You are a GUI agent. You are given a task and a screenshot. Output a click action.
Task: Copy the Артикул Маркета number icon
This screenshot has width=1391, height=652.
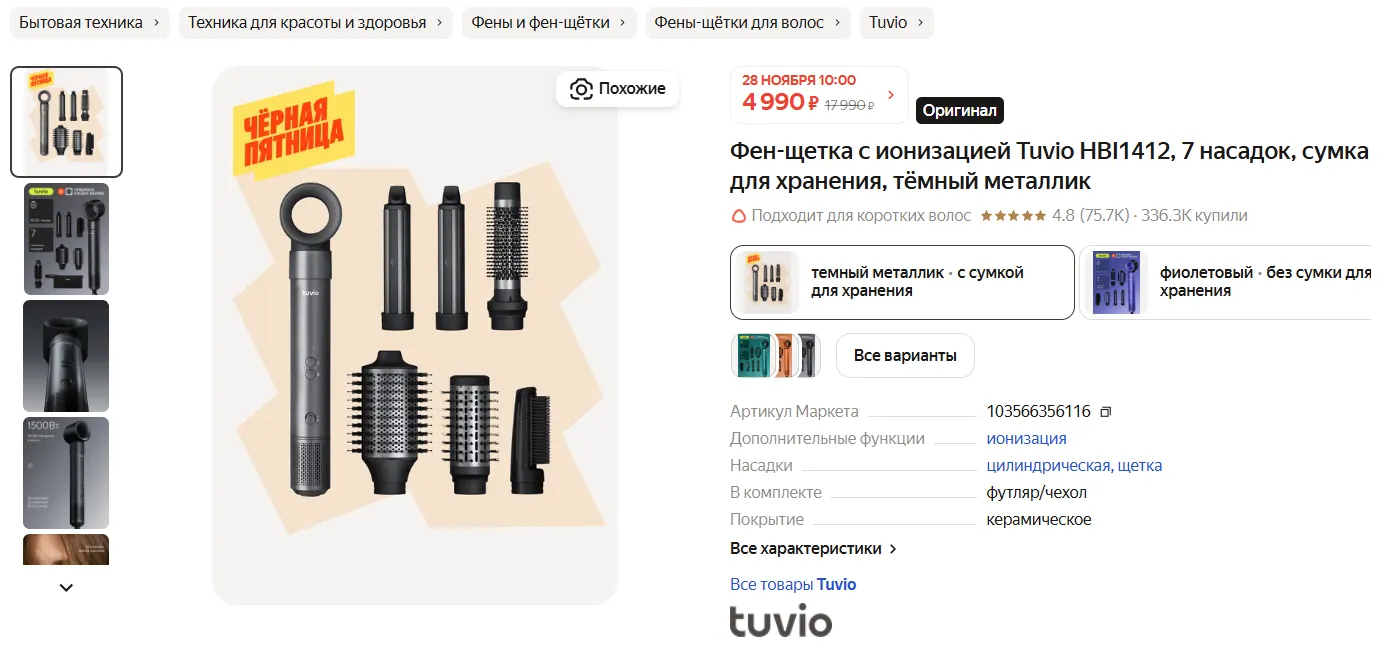(x=1105, y=412)
